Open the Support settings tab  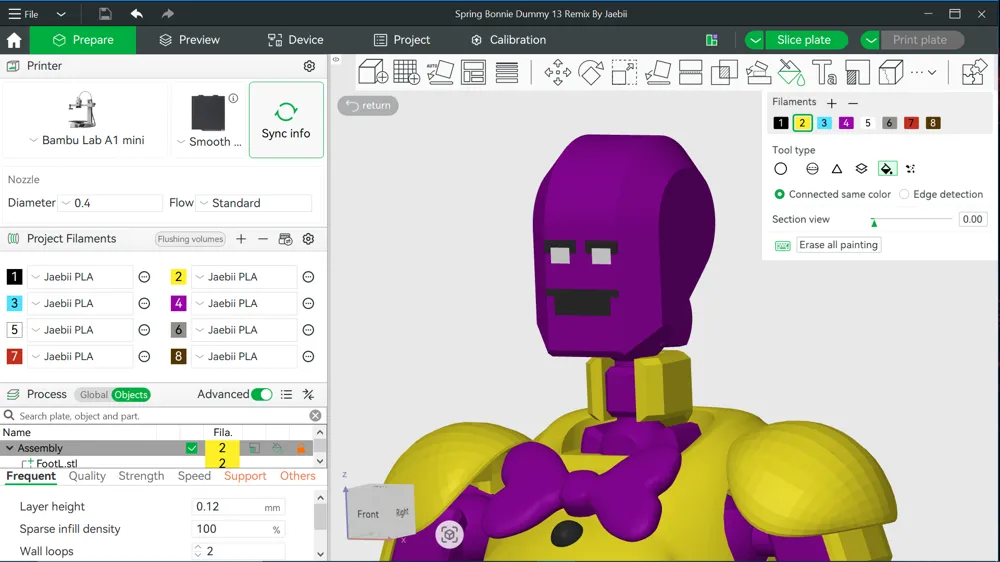click(245, 476)
